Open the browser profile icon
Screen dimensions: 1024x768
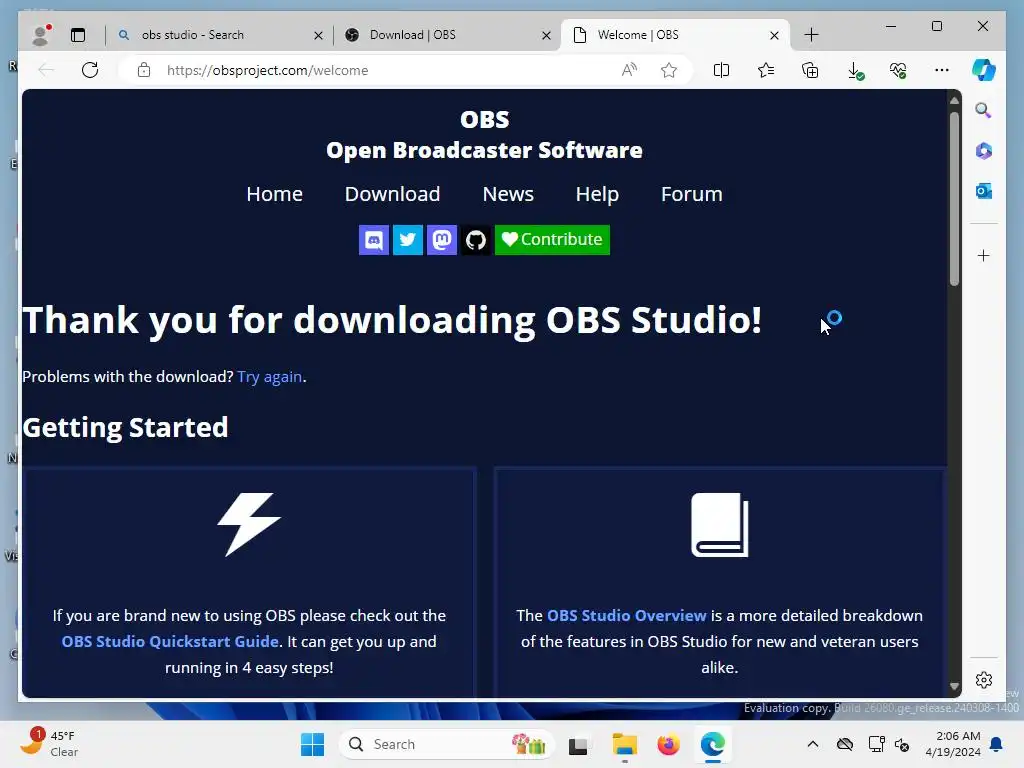40,35
